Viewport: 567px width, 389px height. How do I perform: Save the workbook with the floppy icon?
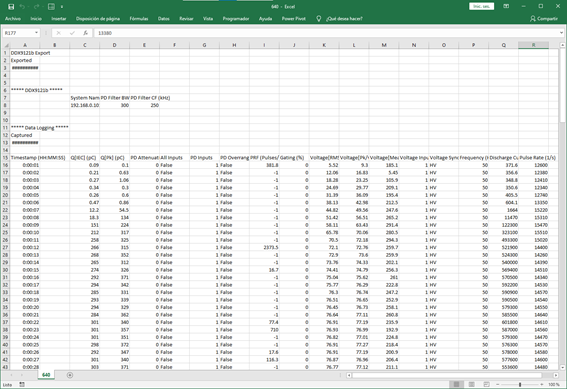pos(11,7)
